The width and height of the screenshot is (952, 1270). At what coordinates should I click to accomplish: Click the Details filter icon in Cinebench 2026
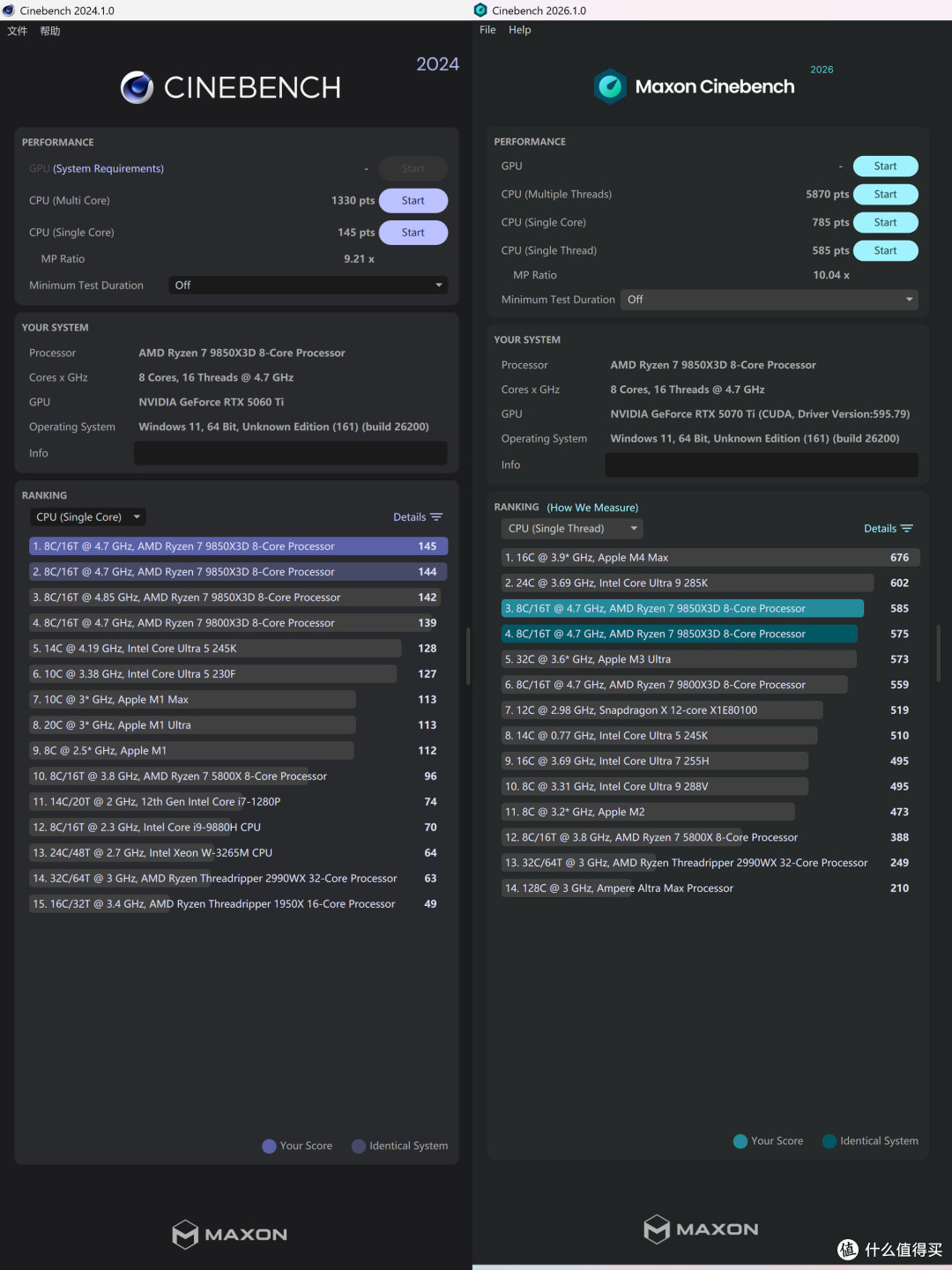[x=907, y=529]
